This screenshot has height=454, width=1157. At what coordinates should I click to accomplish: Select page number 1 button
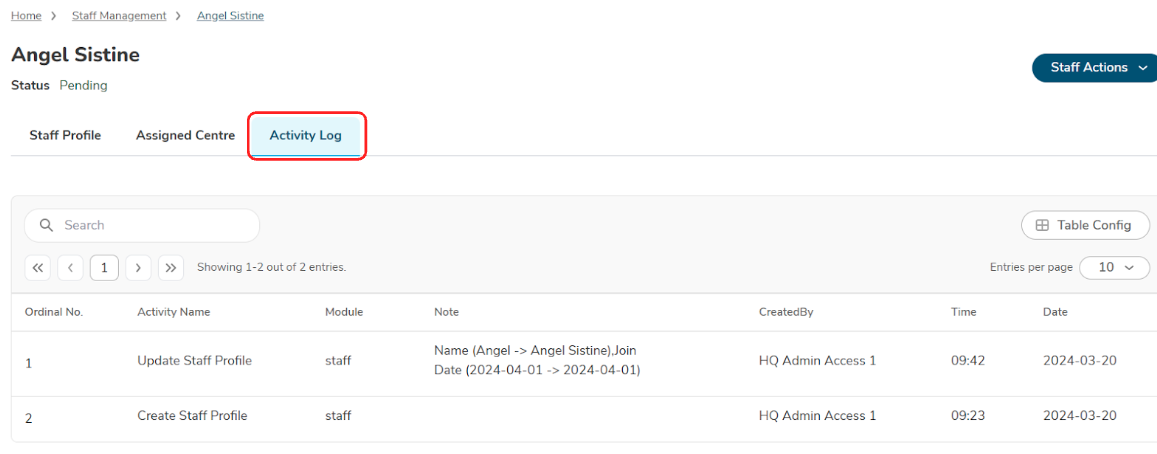tap(104, 268)
